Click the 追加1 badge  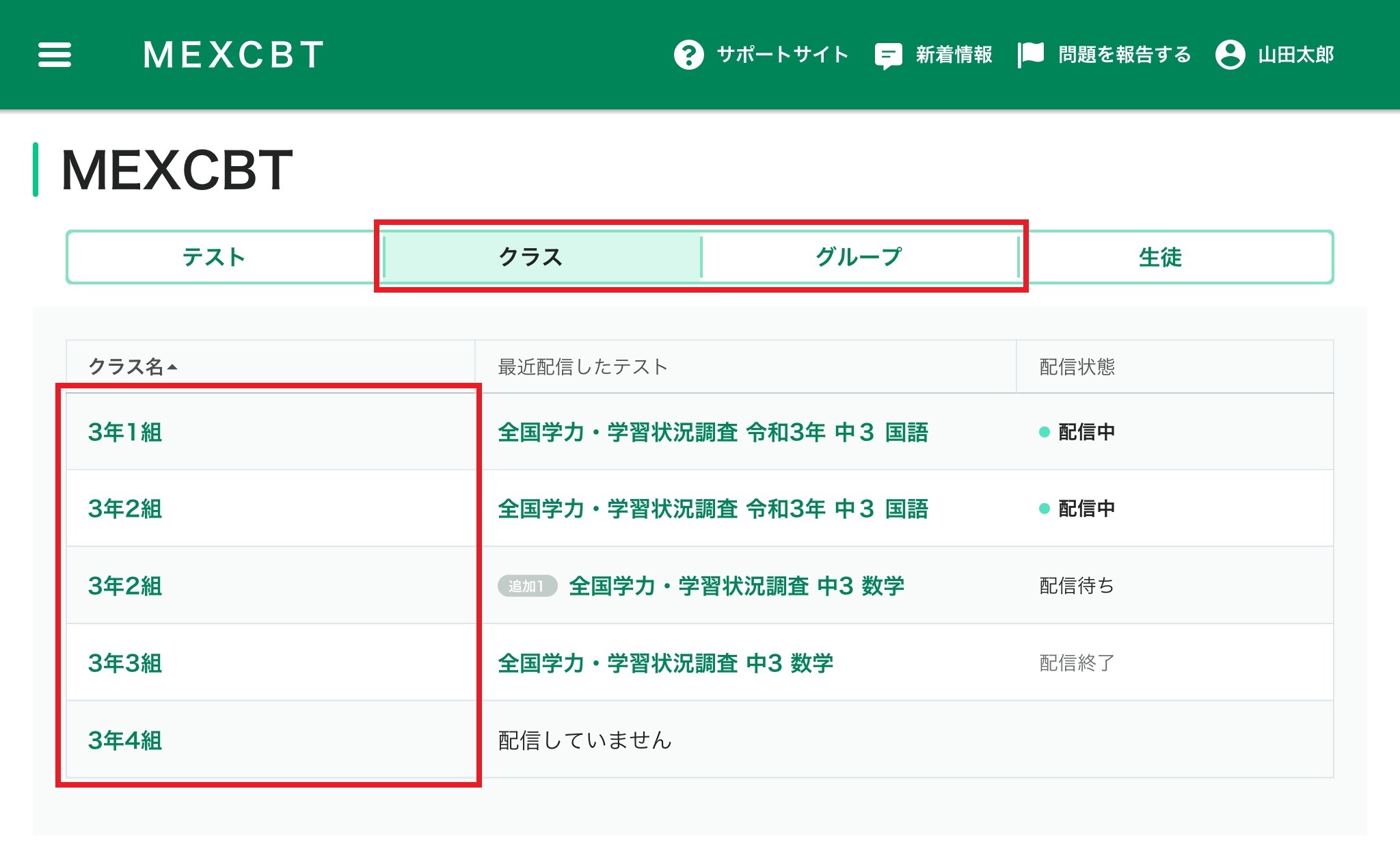(x=527, y=586)
